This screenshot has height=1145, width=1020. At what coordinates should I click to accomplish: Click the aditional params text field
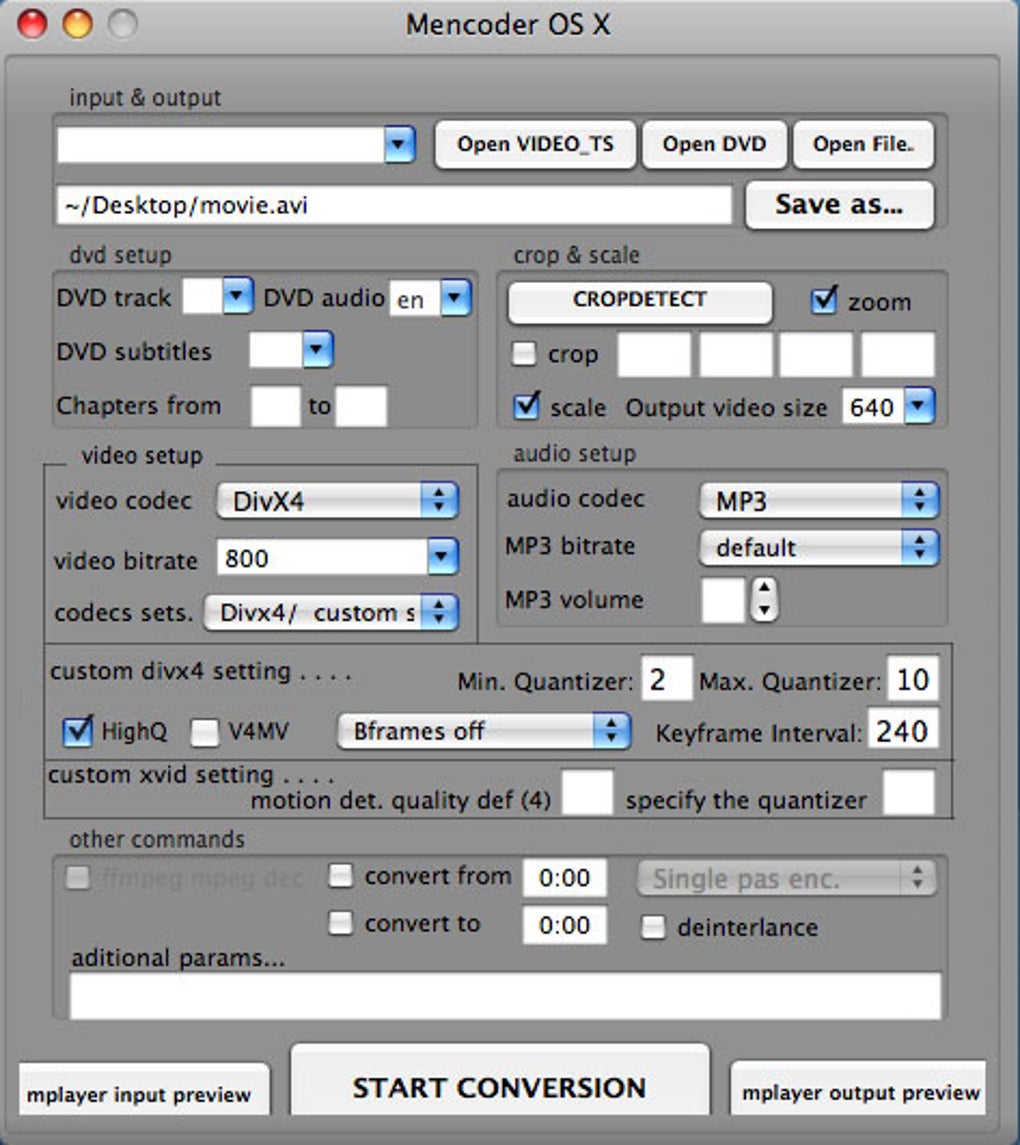(505, 996)
